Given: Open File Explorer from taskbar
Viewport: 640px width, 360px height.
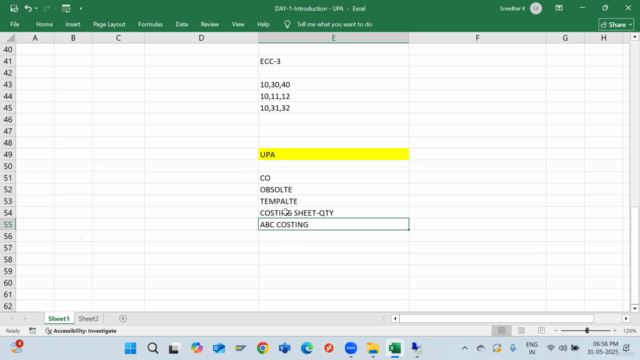Looking at the screenshot, I should coord(373,348).
